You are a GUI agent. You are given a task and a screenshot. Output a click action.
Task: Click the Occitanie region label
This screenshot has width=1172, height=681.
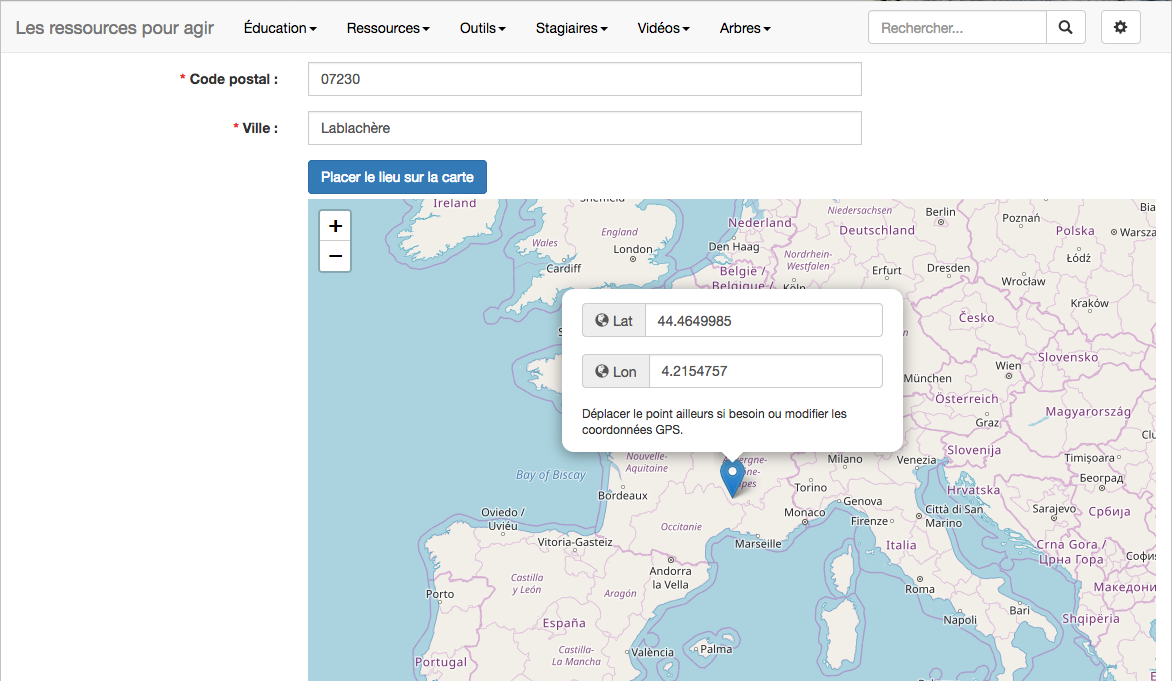click(681, 526)
